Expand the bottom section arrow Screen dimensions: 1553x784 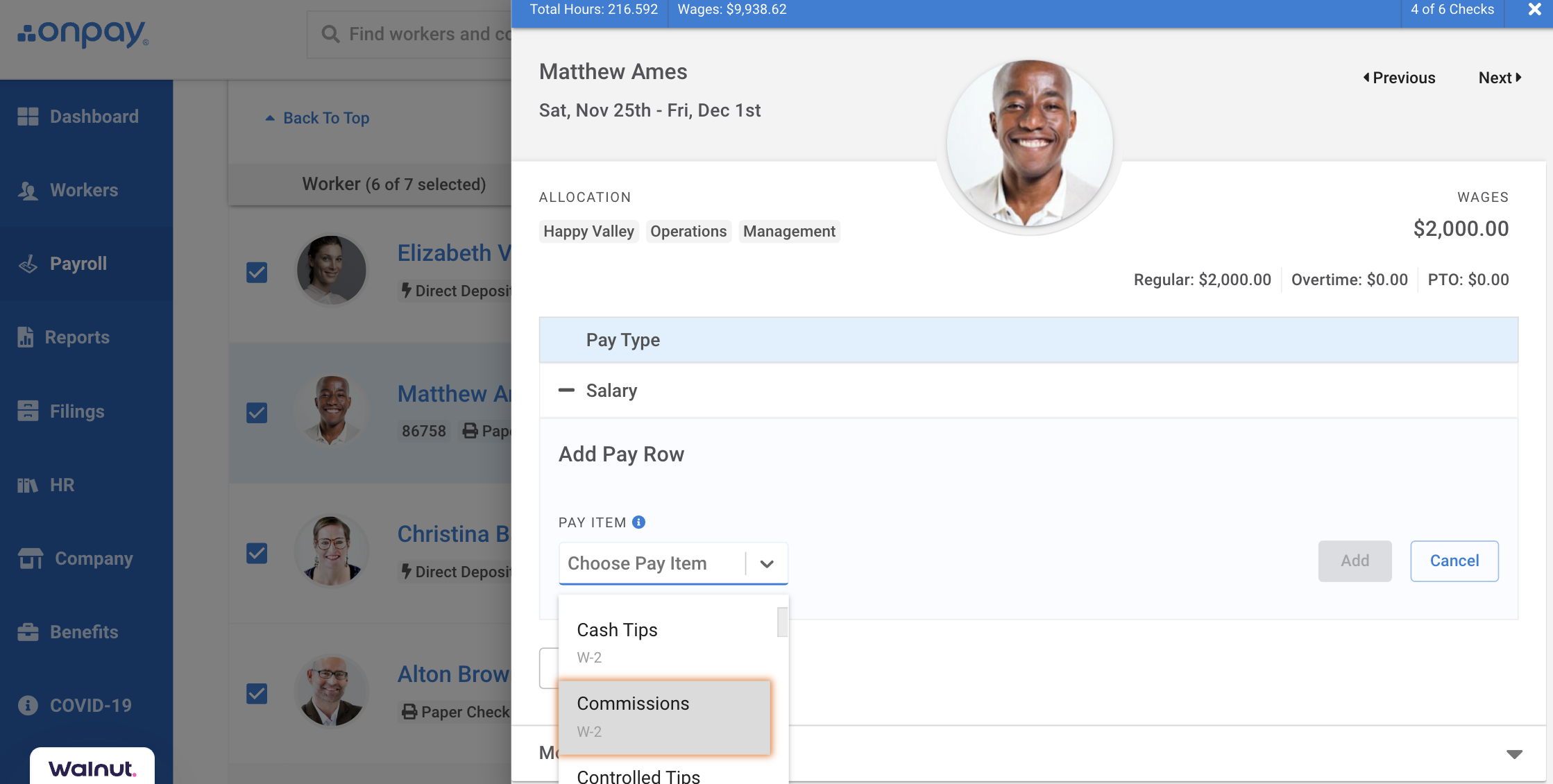(1514, 753)
